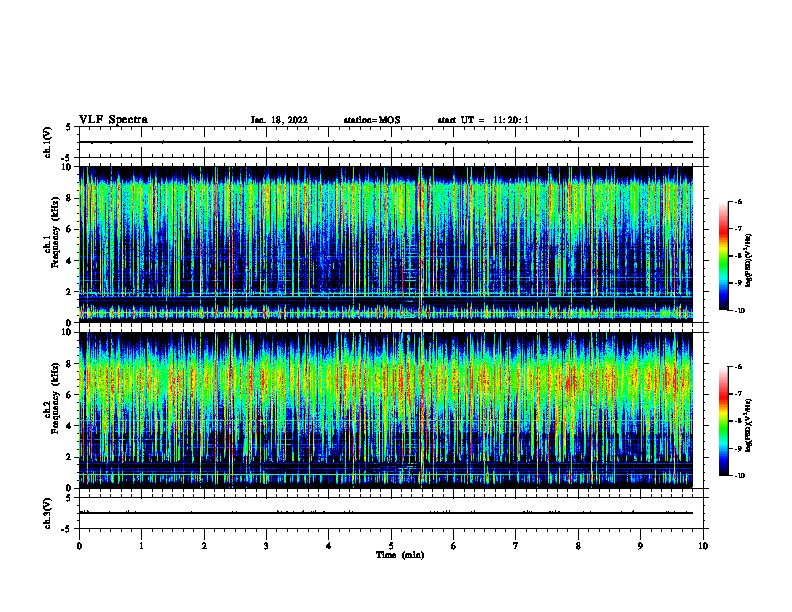Click the -10 value on ch.2 color bar
Viewport: 792px width, 612px height.
[739, 476]
